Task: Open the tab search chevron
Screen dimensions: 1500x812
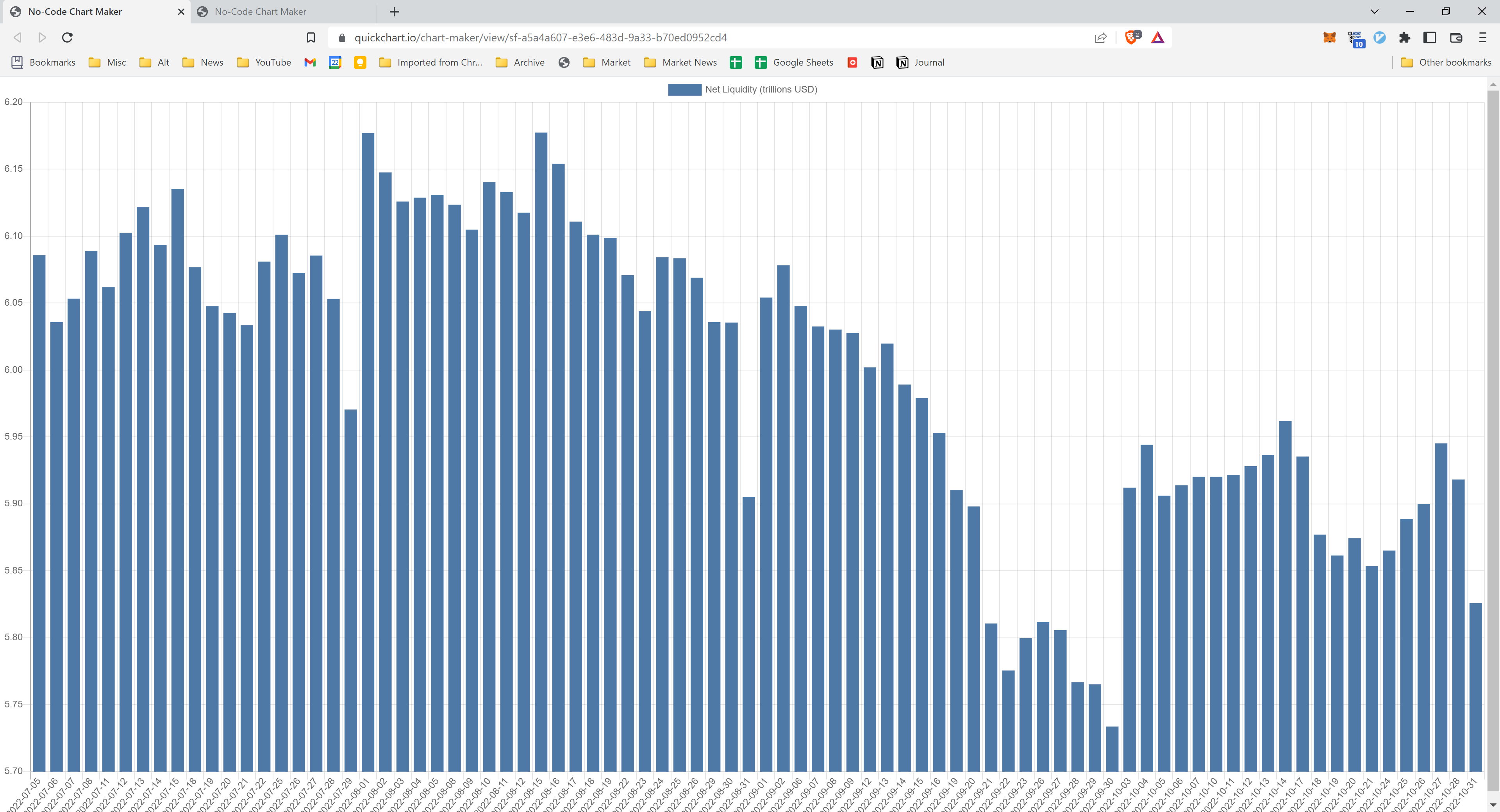Action: [1374, 12]
